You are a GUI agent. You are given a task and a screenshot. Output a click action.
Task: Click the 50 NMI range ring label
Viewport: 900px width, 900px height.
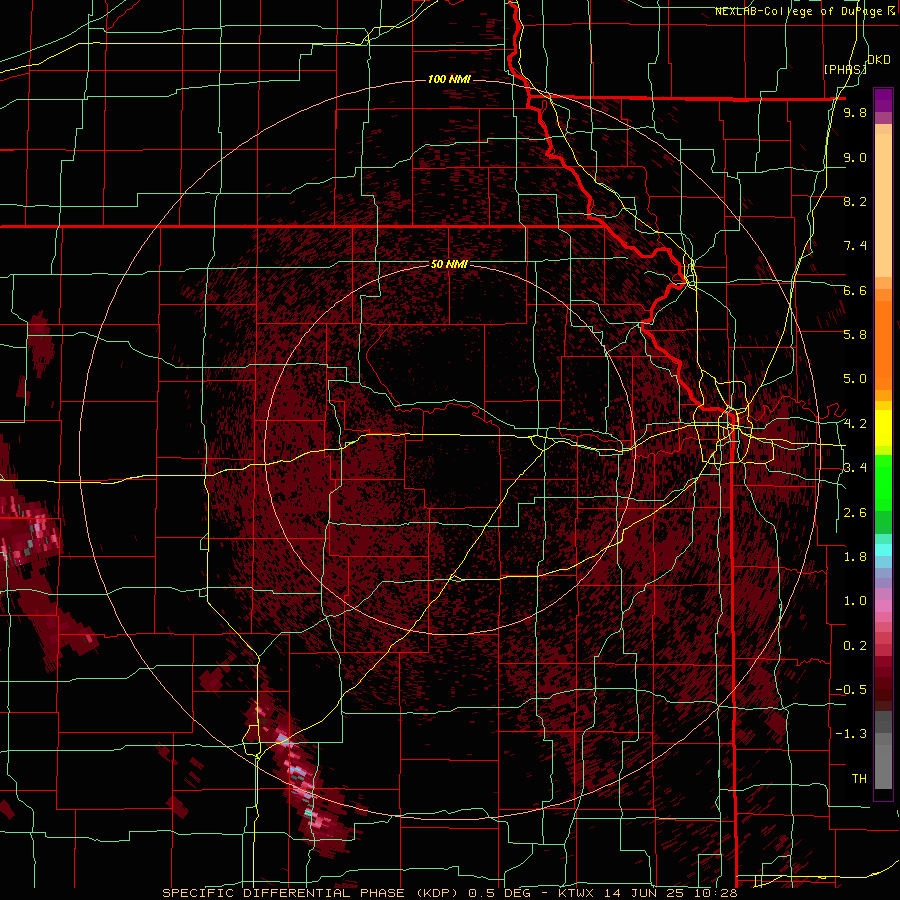[449, 264]
